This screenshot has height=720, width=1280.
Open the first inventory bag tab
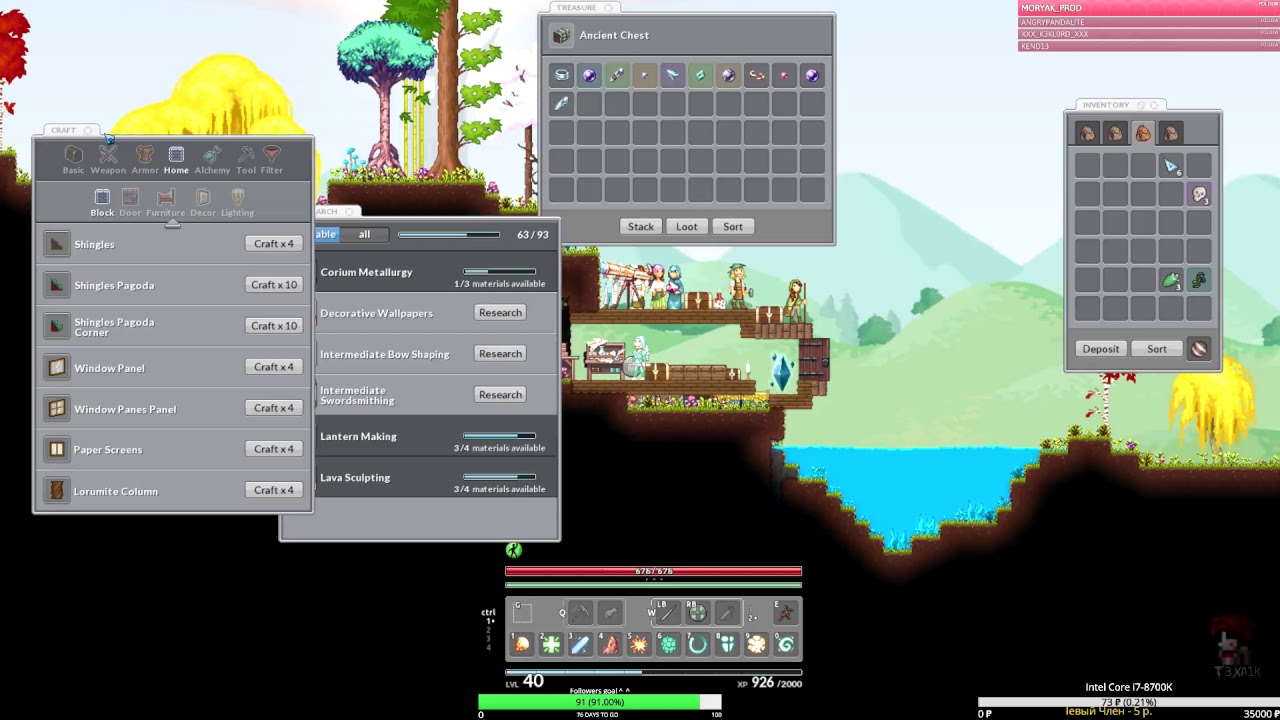[x=1087, y=133]
